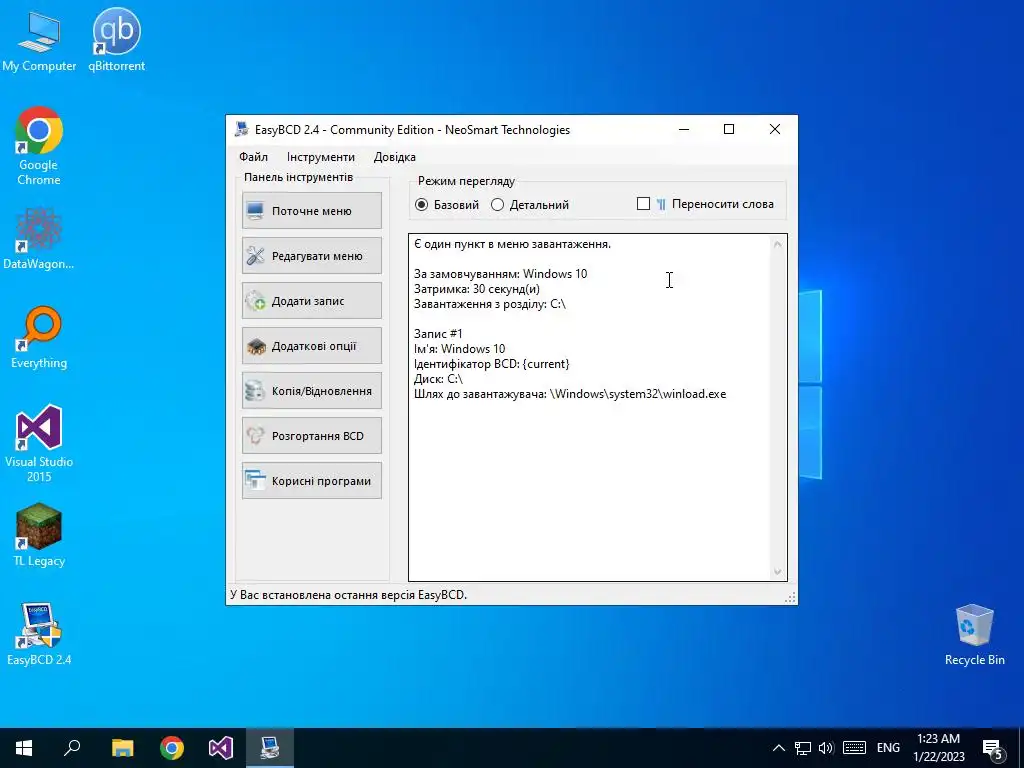Open the Інструменти menu
This screenshot has height=768, width=1024.
(321, 157)
